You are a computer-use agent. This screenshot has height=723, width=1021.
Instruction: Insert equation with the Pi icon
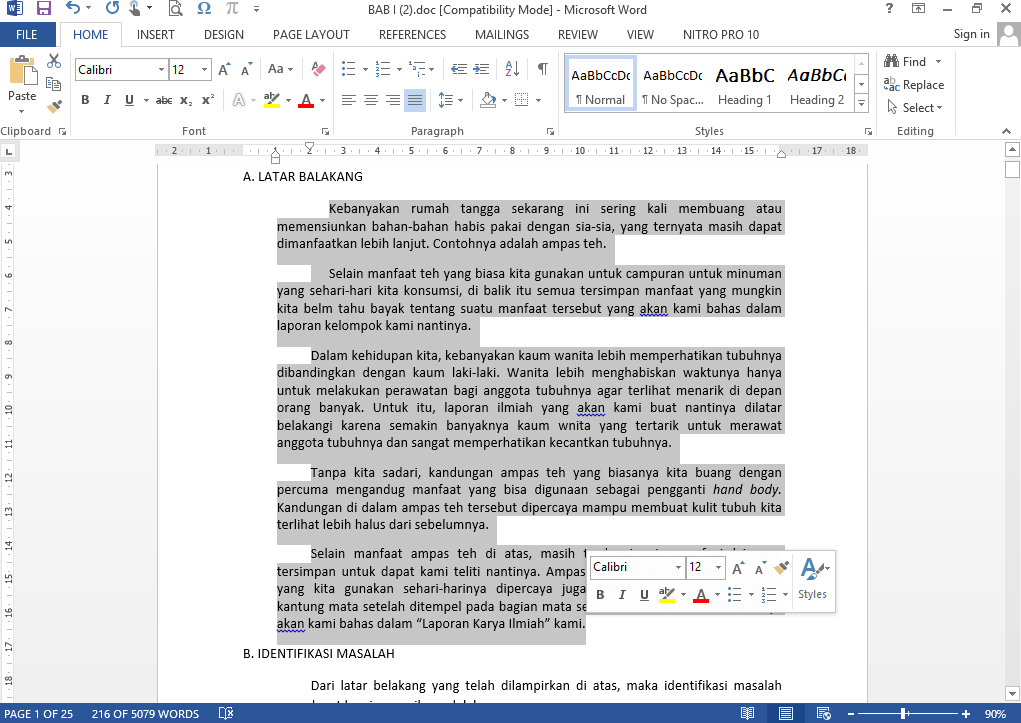pos(232,8)
